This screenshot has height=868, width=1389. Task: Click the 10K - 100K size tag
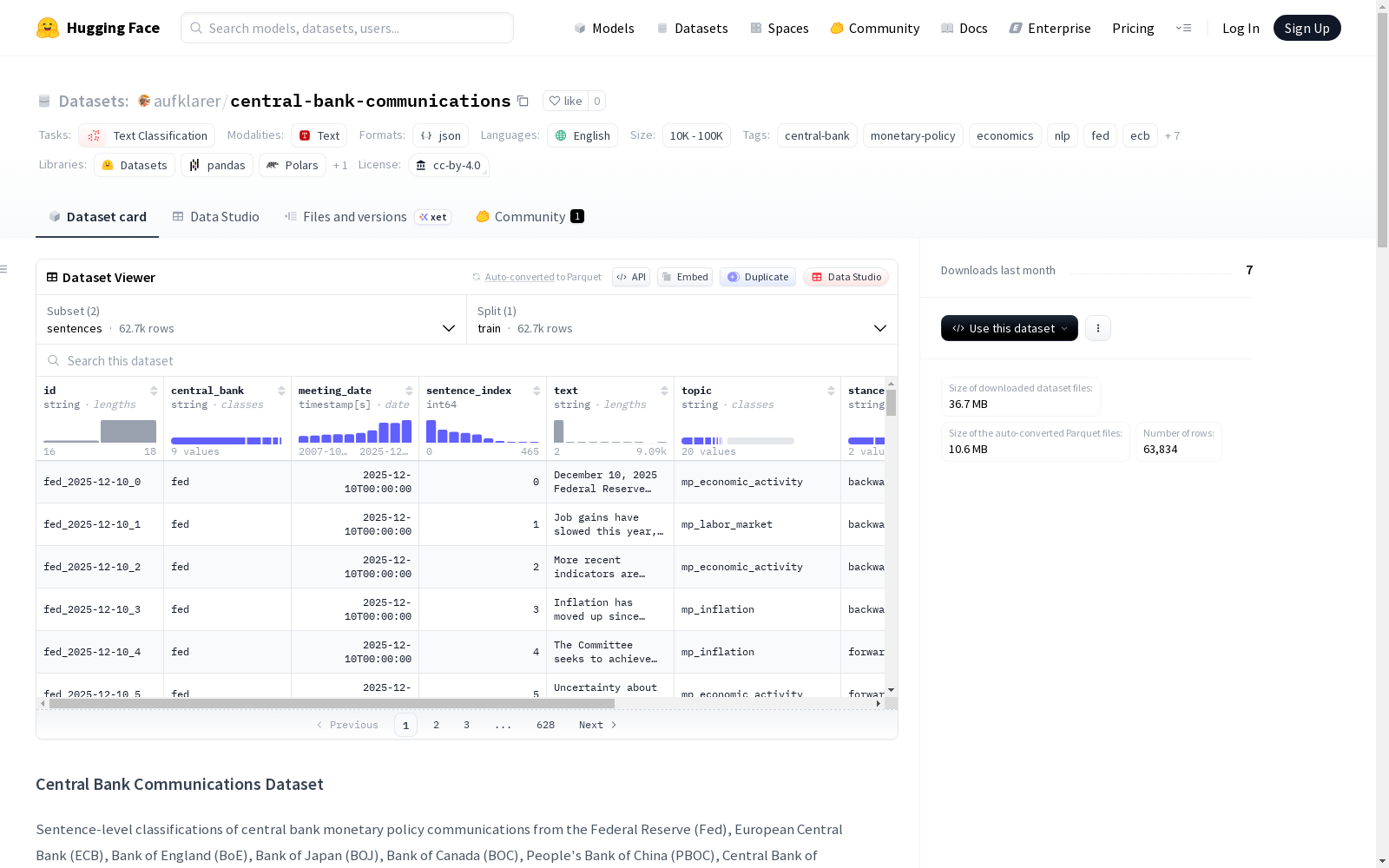(x=696, y=135)
